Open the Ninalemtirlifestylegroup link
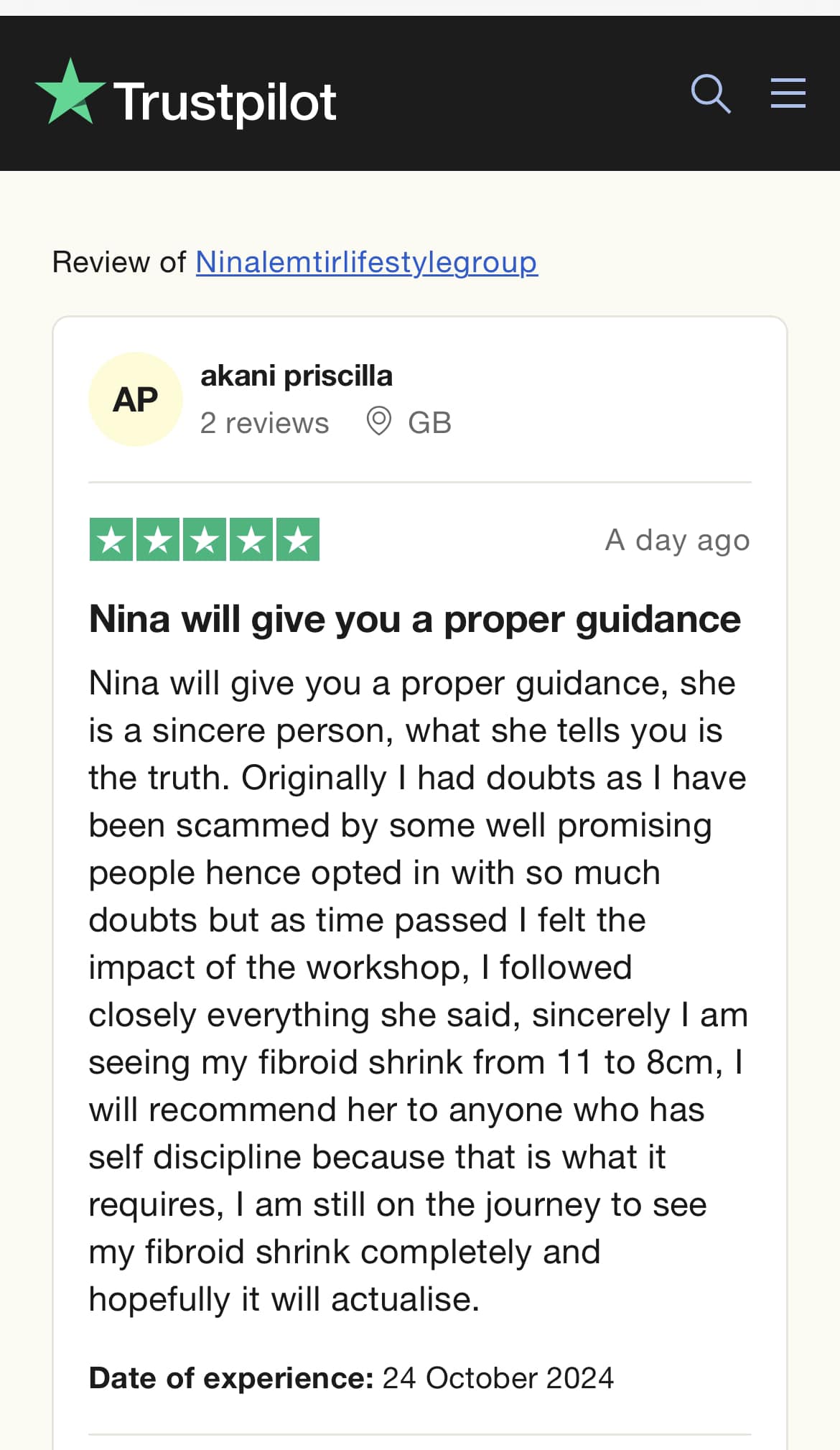 click(x=366, y=262)
